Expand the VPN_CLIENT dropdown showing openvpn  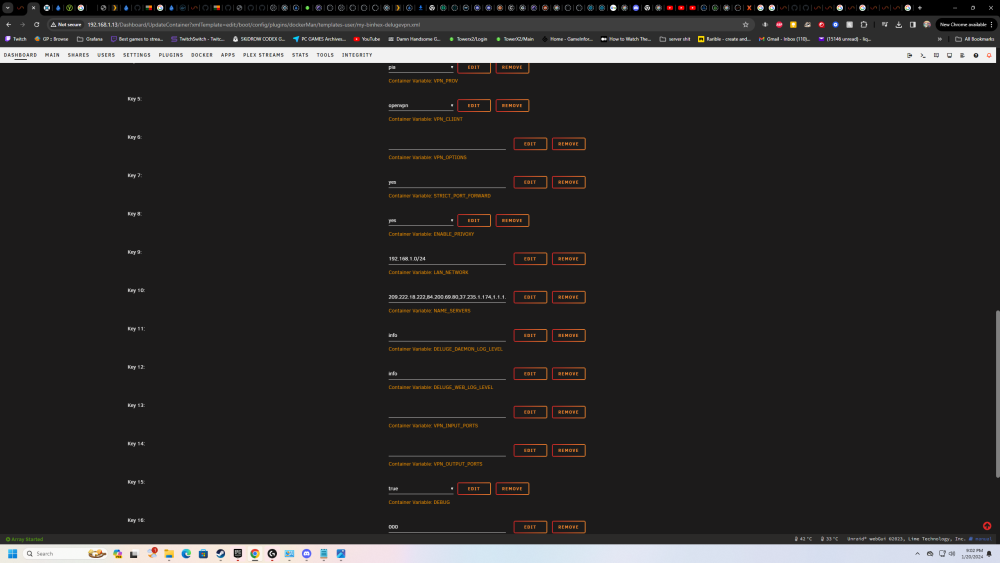tap(421, 105)
